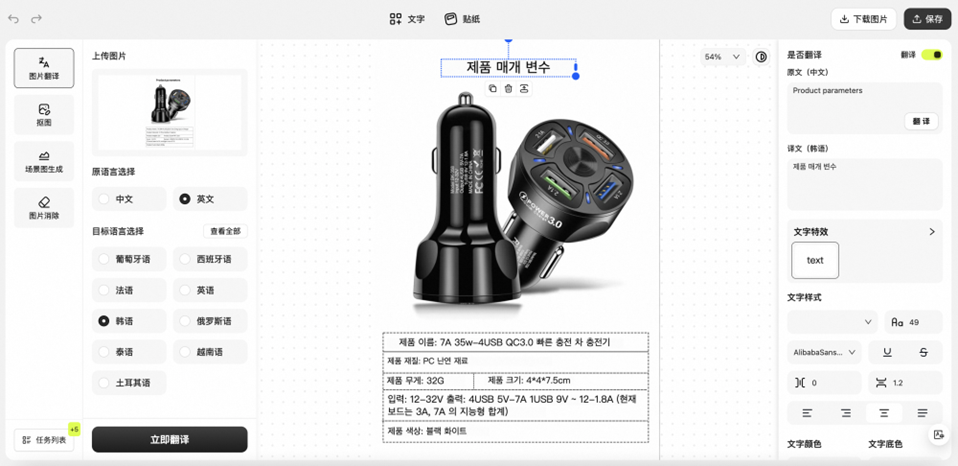Choose 泰语 as target language
This screenshot has height=466, width=958.
point(129,352)
